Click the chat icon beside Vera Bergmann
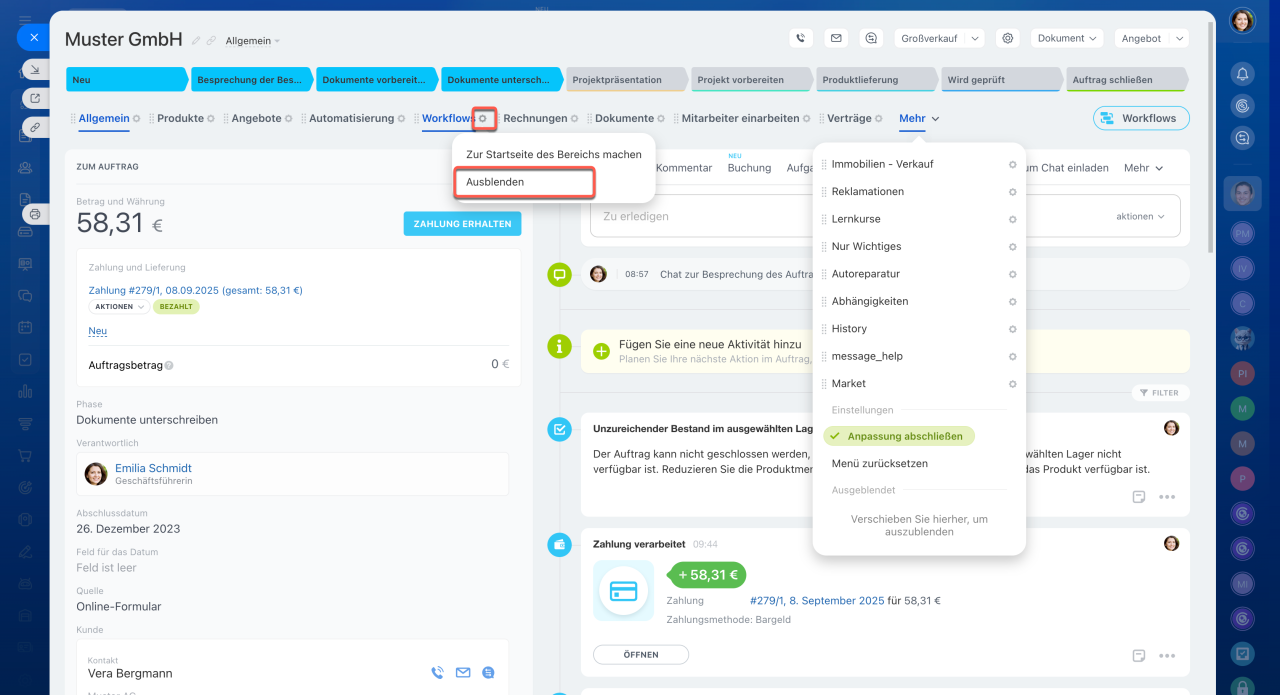This screenshot has width=1280, height=695. [x=488, y=673]
